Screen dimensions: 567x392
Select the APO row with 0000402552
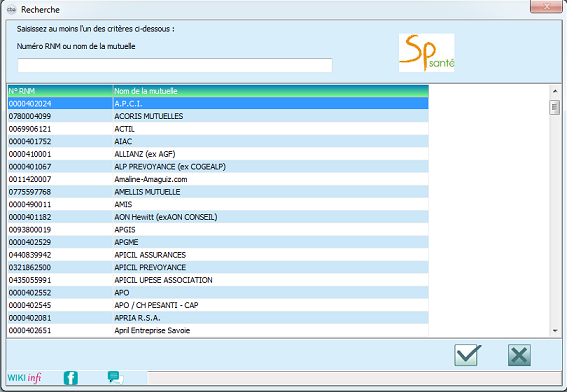point(218,293)
